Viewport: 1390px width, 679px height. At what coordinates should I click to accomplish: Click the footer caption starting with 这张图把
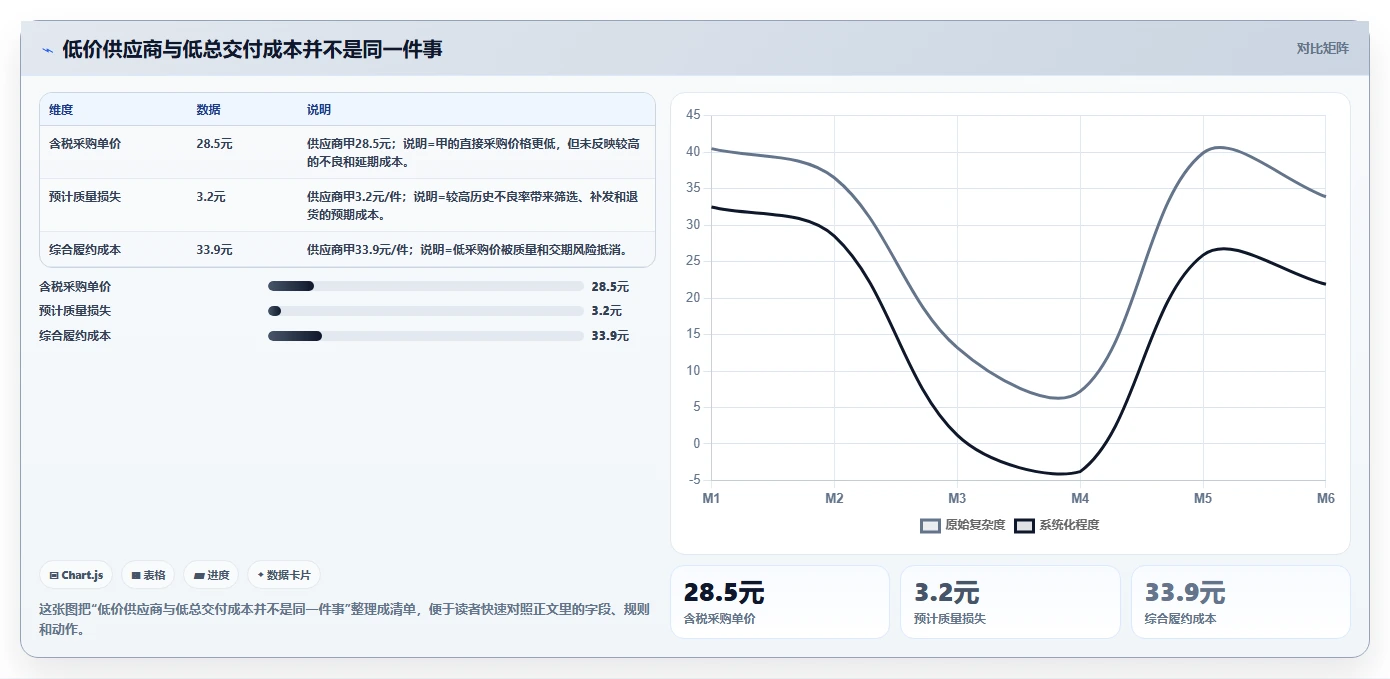pyautogui.click(x=344, y=619)
